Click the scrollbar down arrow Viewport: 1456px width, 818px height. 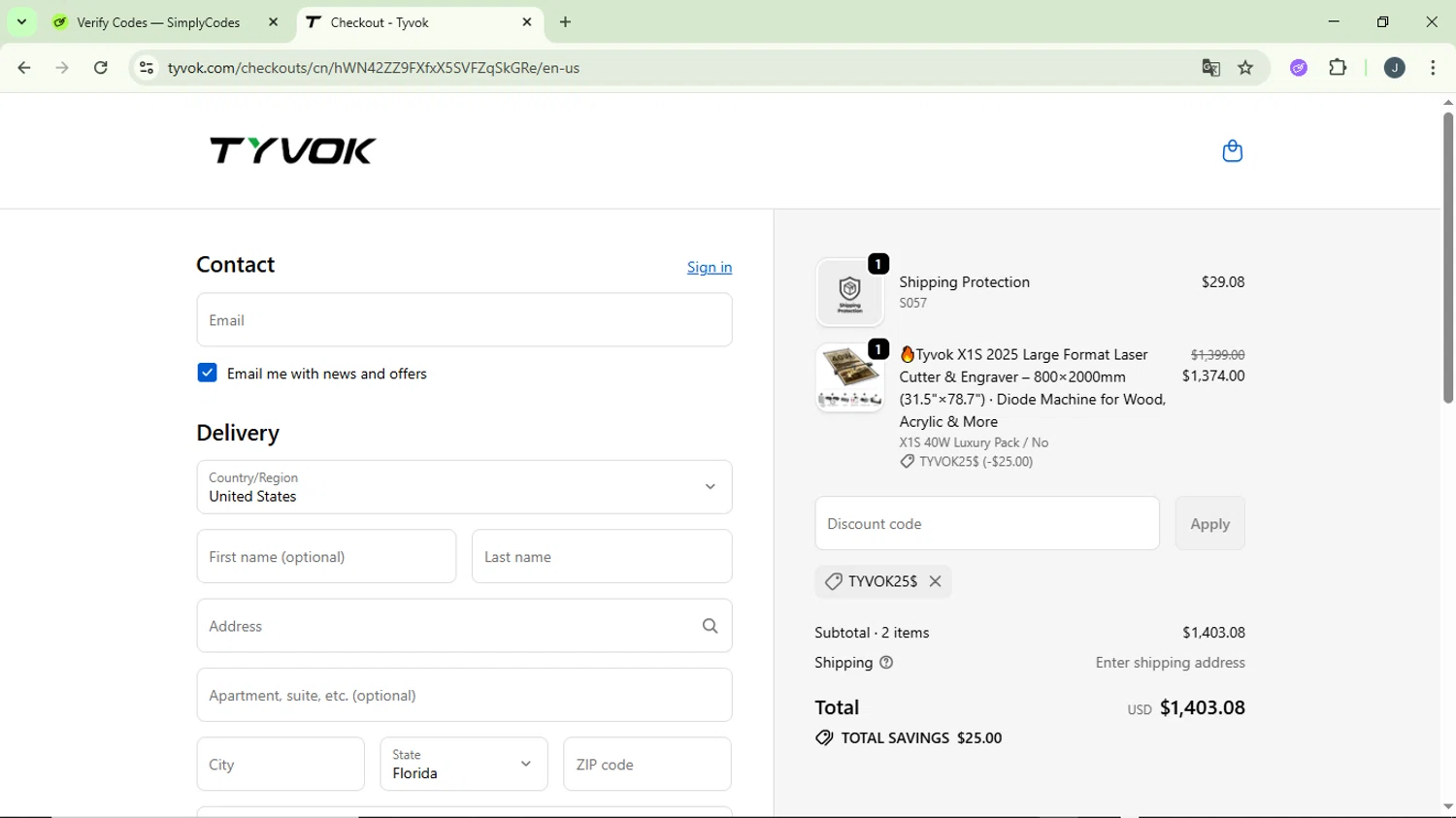coord(1447,806)
